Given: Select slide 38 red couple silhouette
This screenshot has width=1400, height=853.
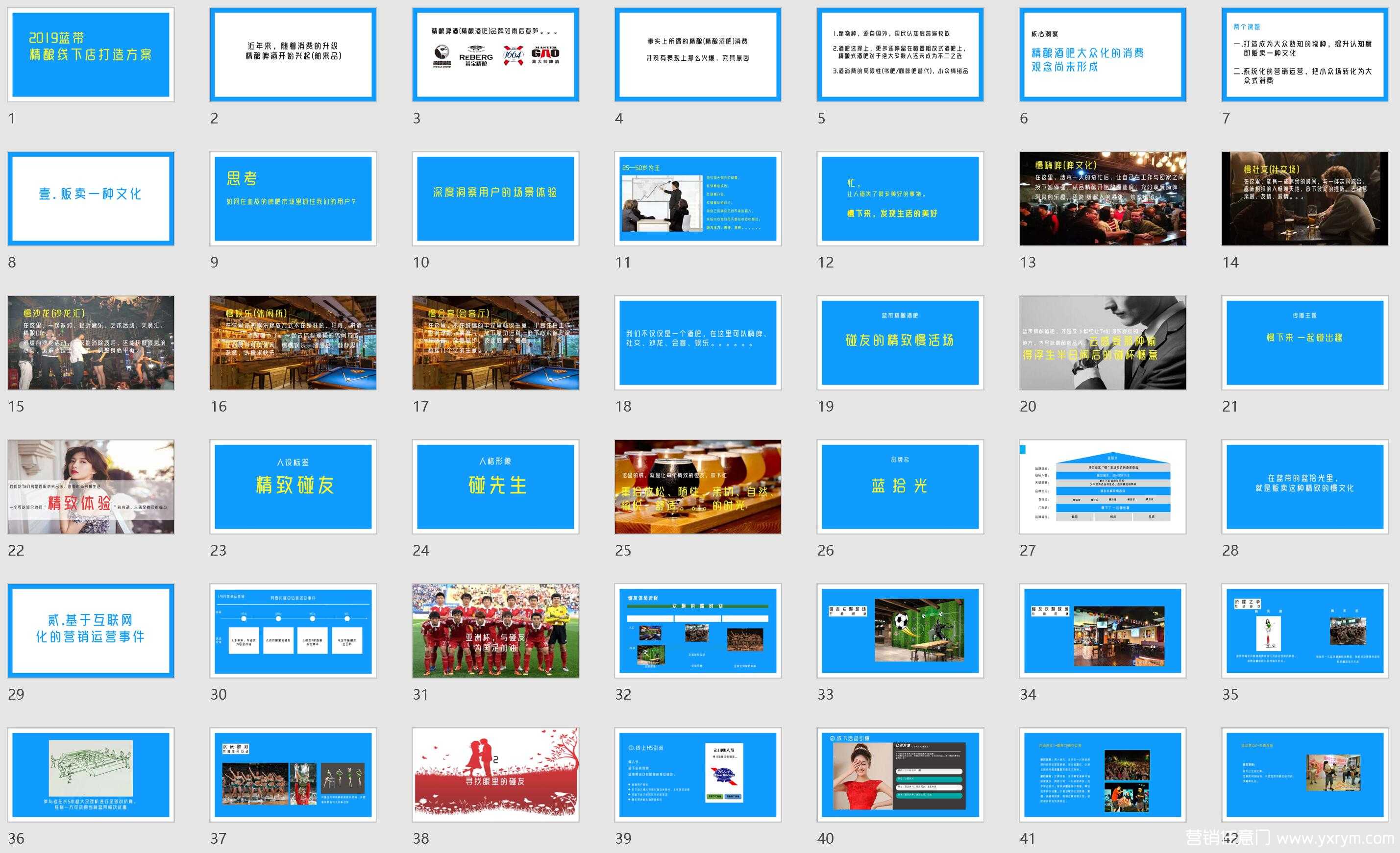Looking at the screenshot, I should tap(495, 775).
